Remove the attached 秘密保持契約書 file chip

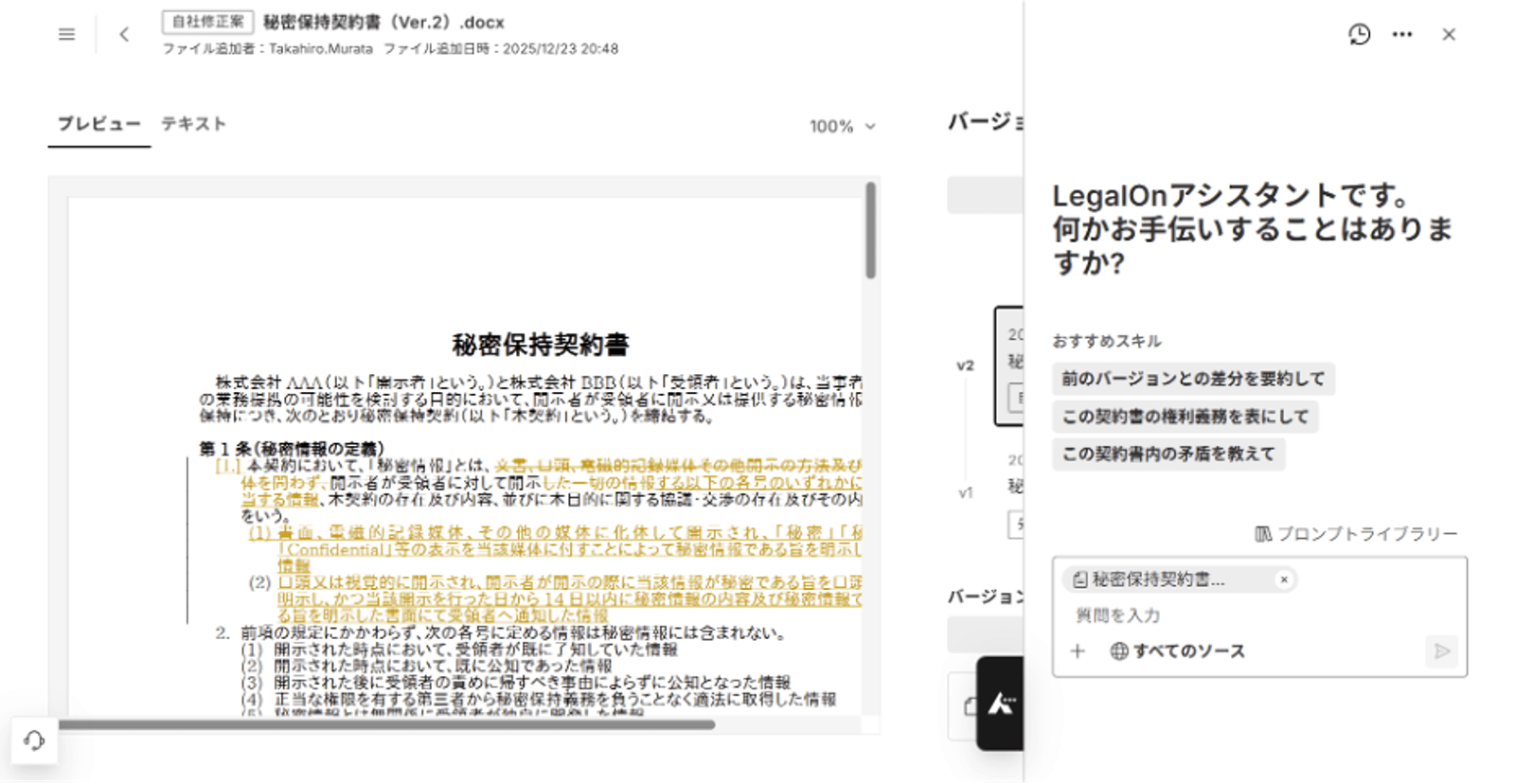pyautogui.click(x=1284, y=579)
